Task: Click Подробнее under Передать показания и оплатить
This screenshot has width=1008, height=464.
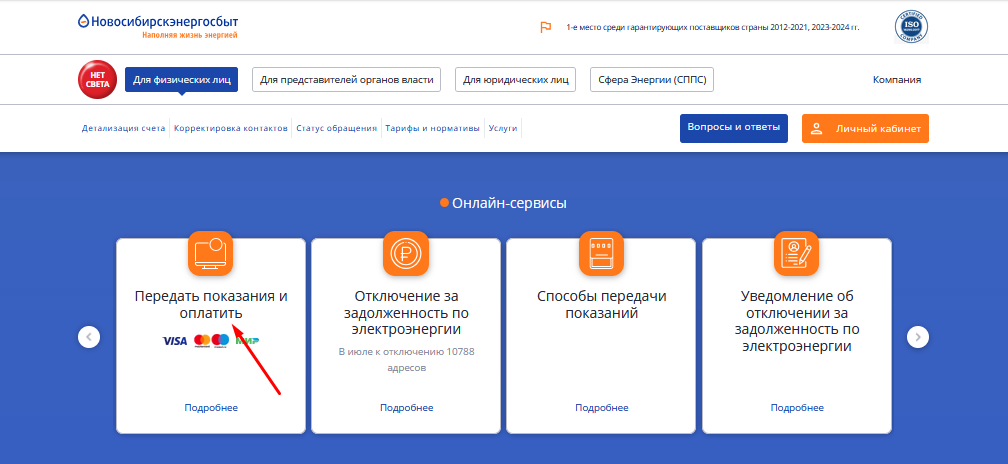Action: [211, 407]
